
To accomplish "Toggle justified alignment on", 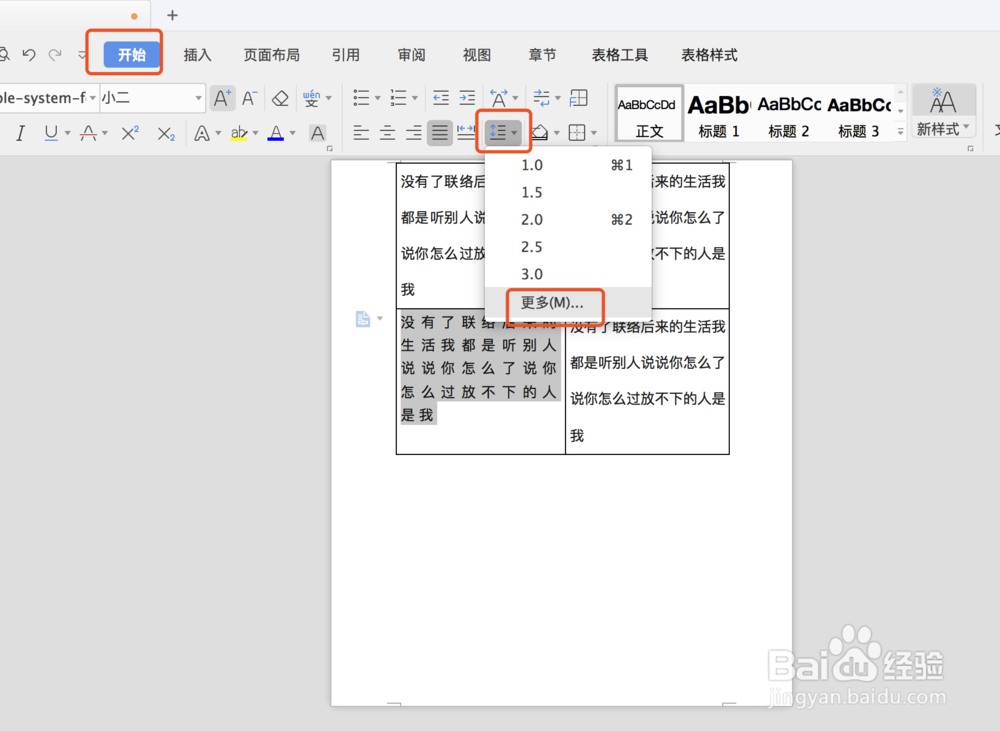I will 440,131.
